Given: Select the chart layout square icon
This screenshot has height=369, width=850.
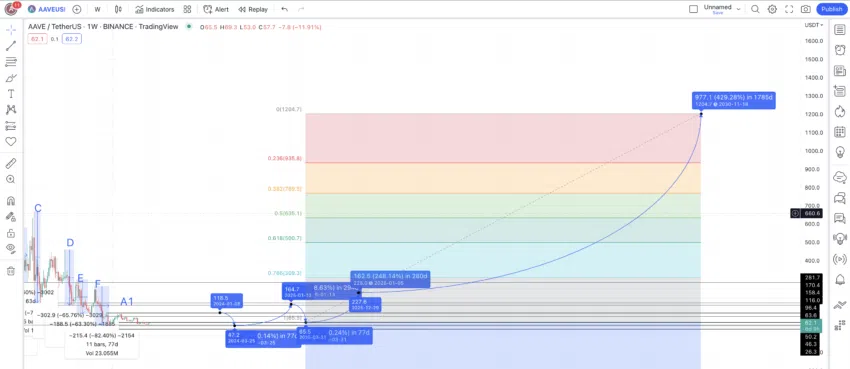Looking at the screenshot, I should coord(693,9).
